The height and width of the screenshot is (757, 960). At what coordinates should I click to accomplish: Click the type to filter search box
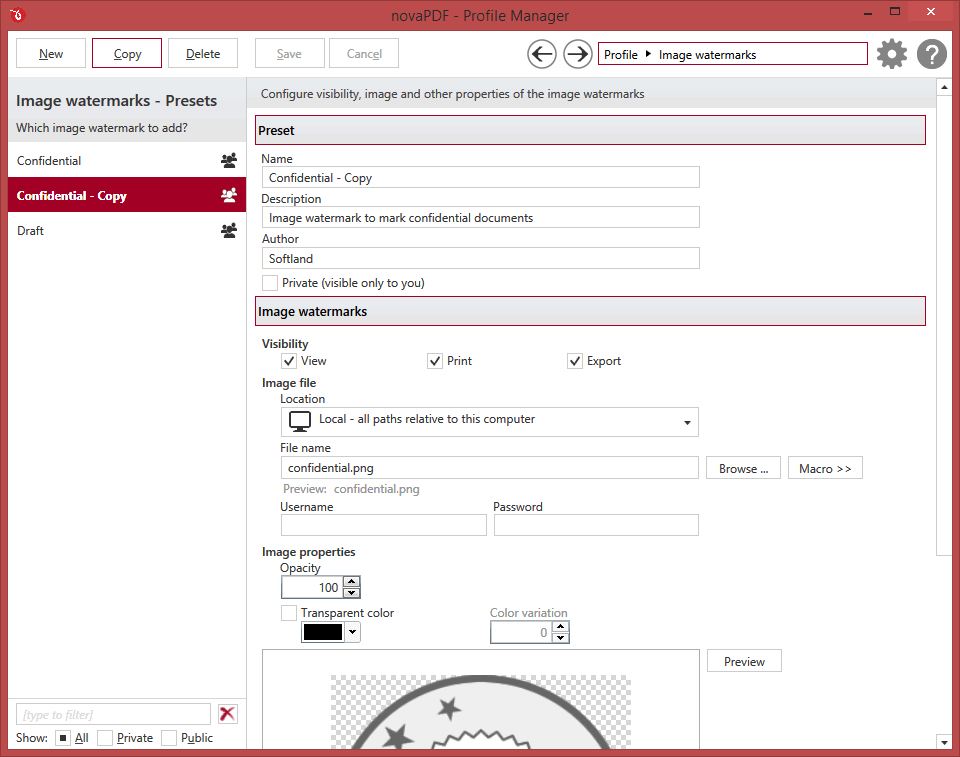(113, 714)
